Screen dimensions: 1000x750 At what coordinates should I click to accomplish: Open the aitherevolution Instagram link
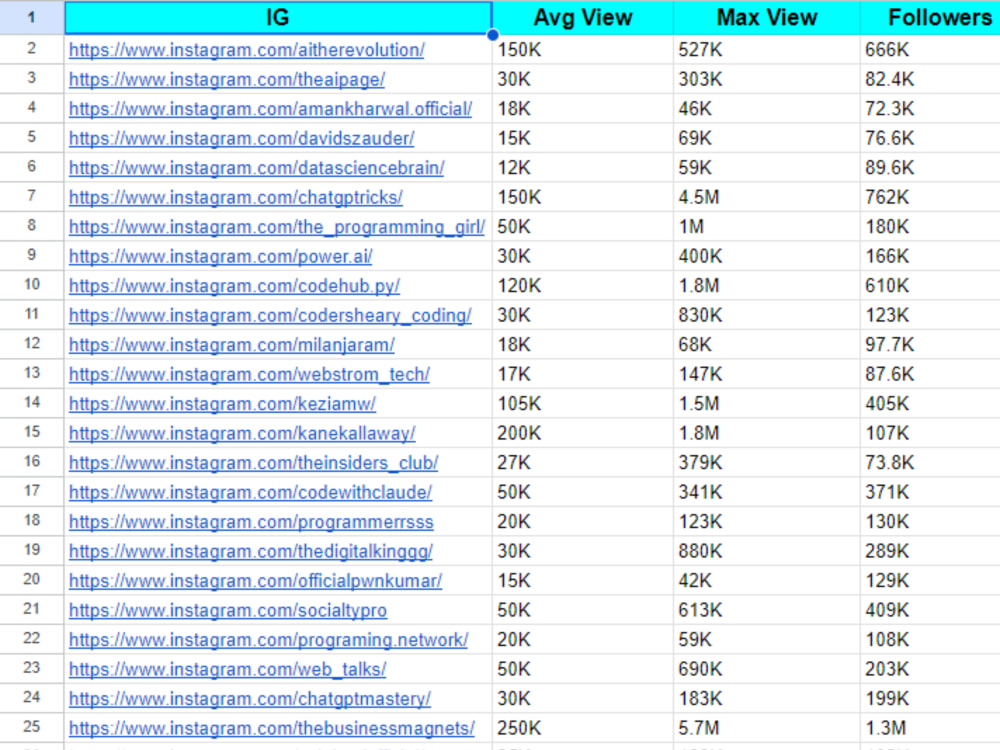[247, 50]
